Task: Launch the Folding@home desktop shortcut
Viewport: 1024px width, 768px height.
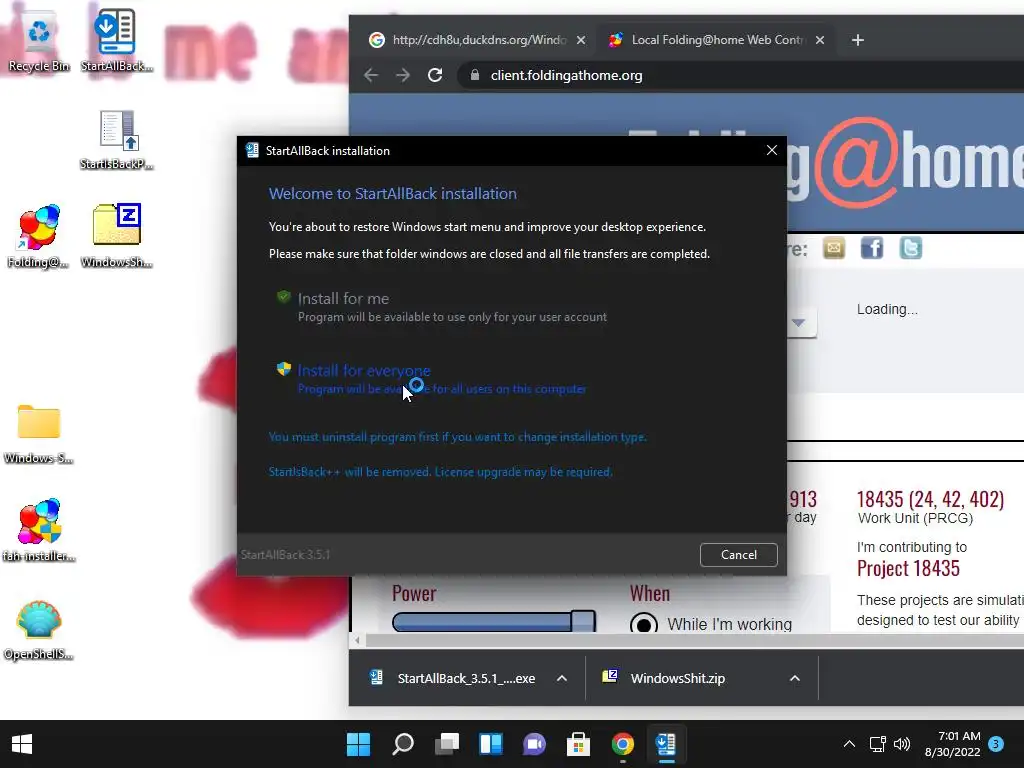Action: [x=39, y=236]
